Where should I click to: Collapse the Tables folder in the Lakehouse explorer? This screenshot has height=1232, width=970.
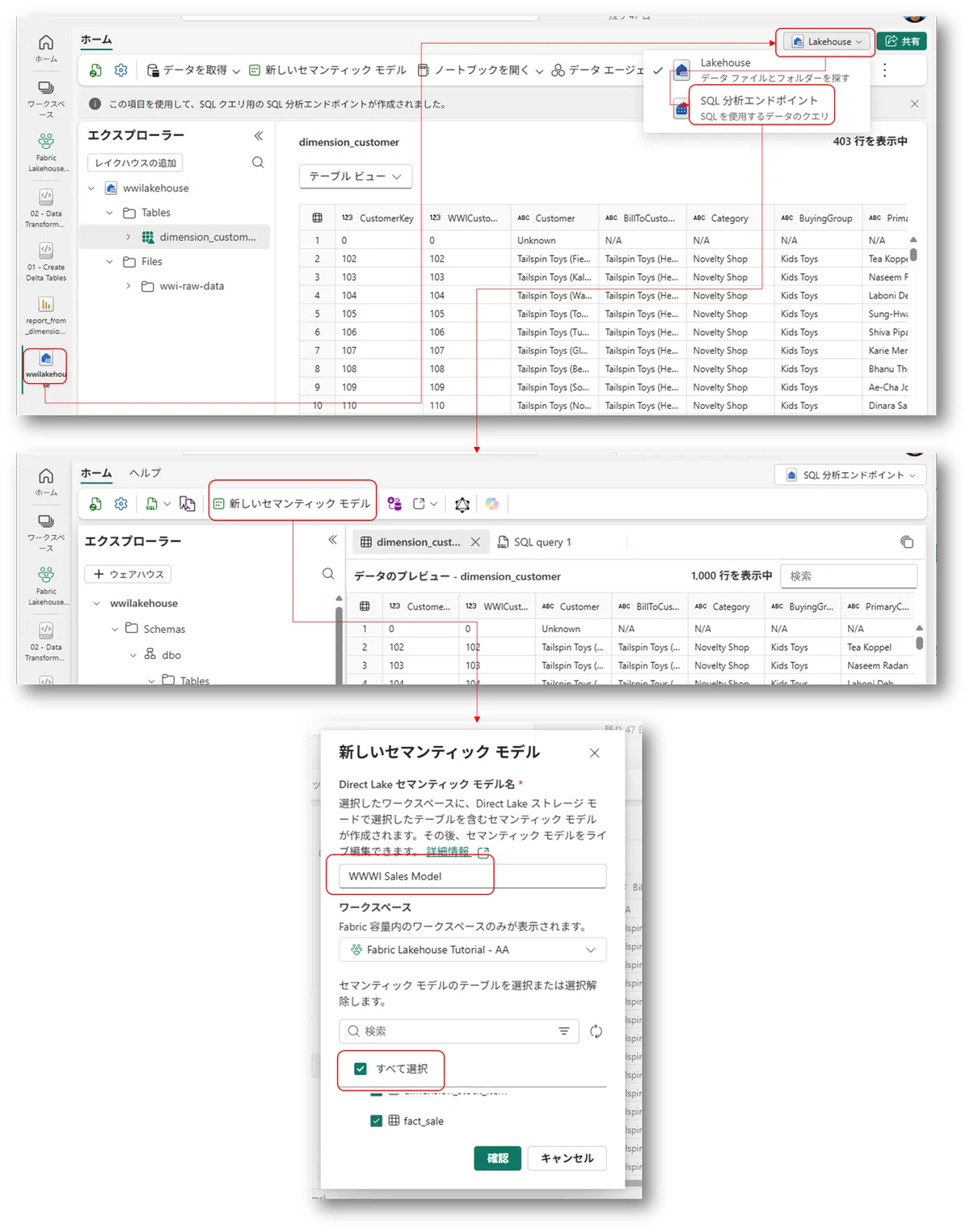110,213
